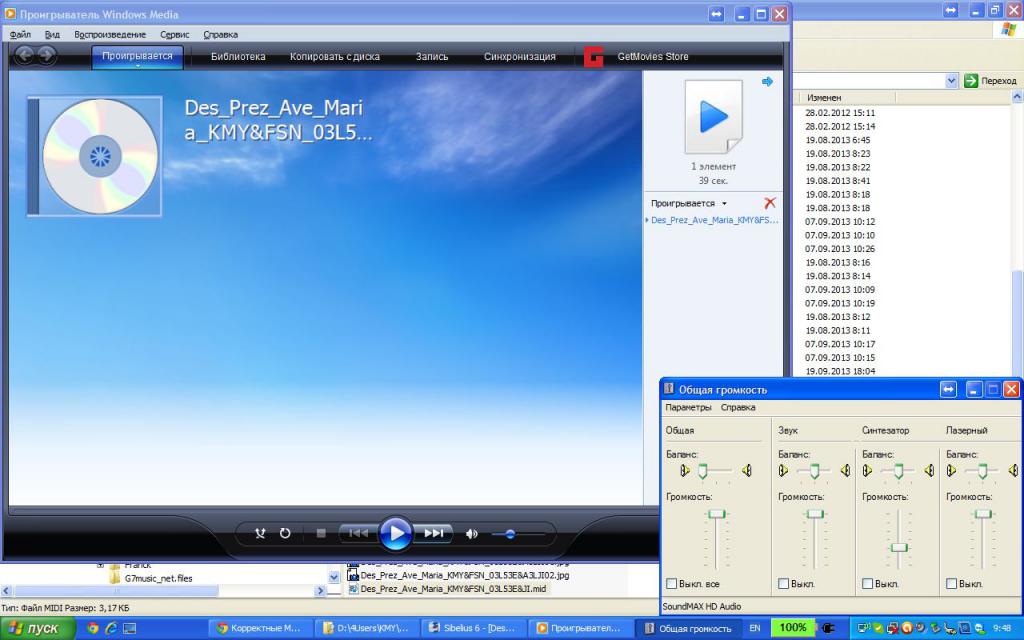
Task: Click the red X to clear the playlist
Action: pos(769,203)
